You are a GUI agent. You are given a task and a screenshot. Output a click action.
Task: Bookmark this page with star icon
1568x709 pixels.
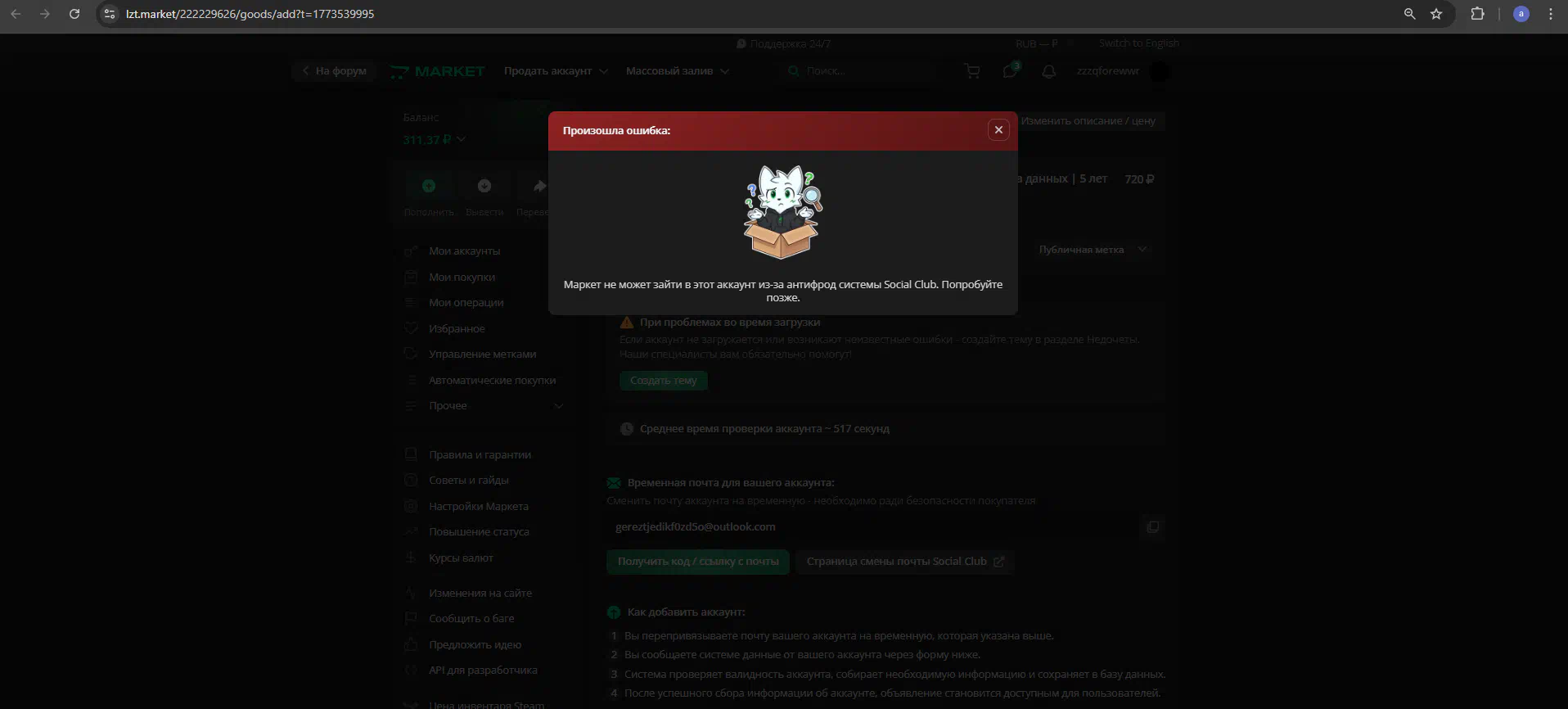(1436, 14)
